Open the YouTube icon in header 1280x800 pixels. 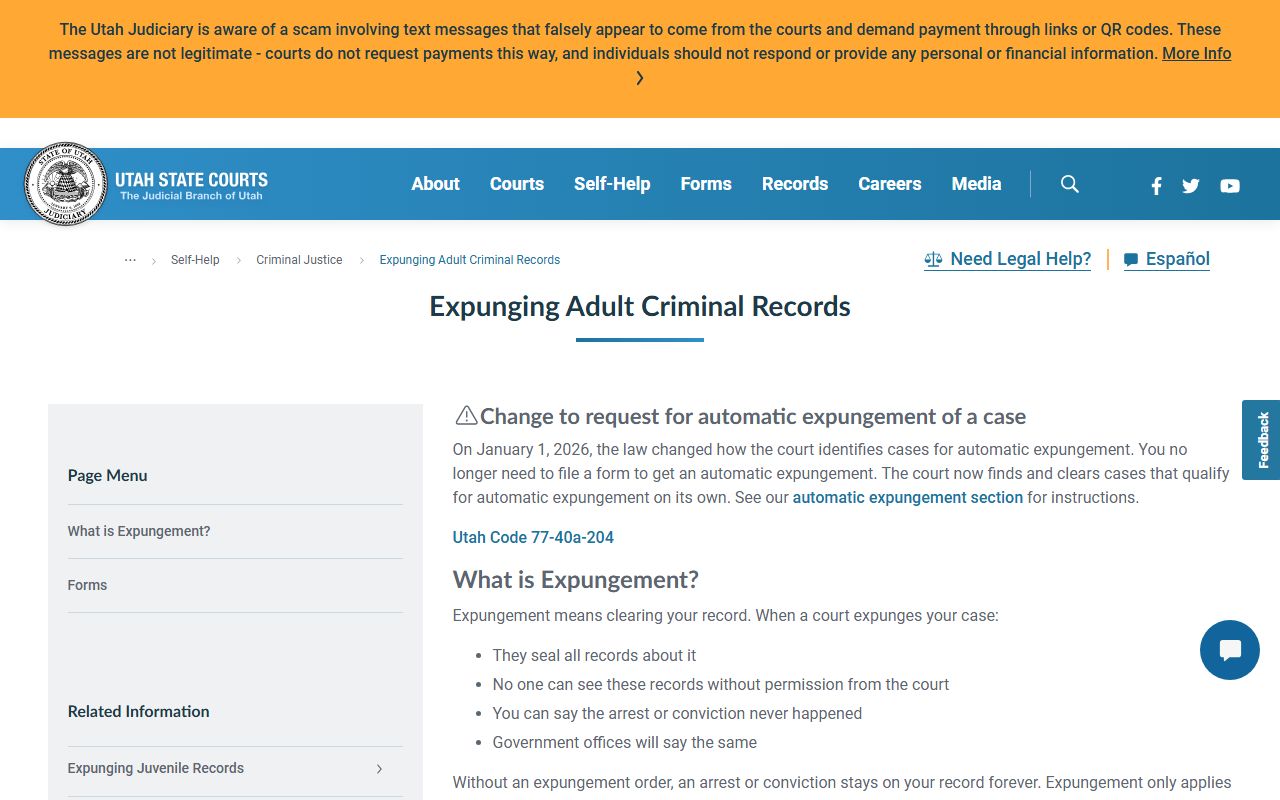click(1230, 185)
